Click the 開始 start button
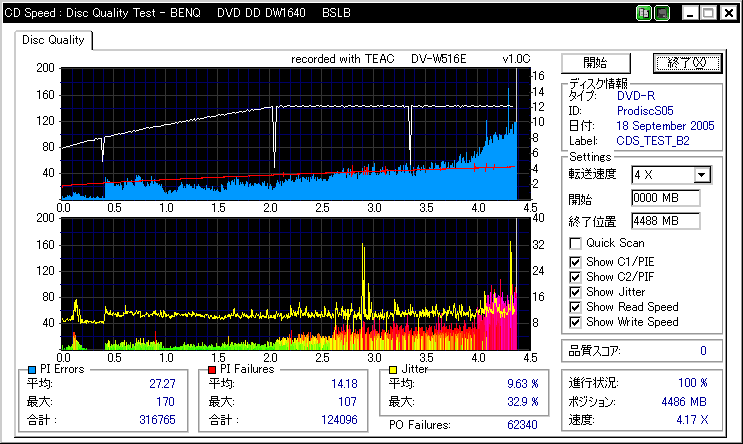The width and height of the screenshot is (743, 444). tap(596, 63)
